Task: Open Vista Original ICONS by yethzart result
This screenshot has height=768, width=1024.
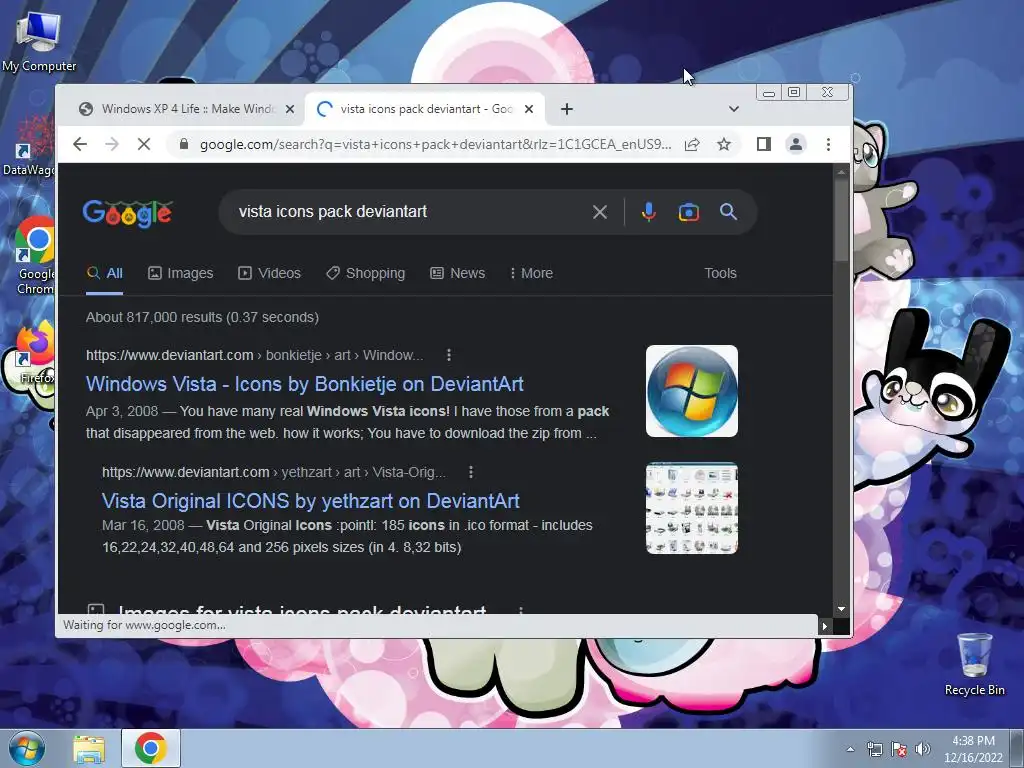Action: click(311, 501)
